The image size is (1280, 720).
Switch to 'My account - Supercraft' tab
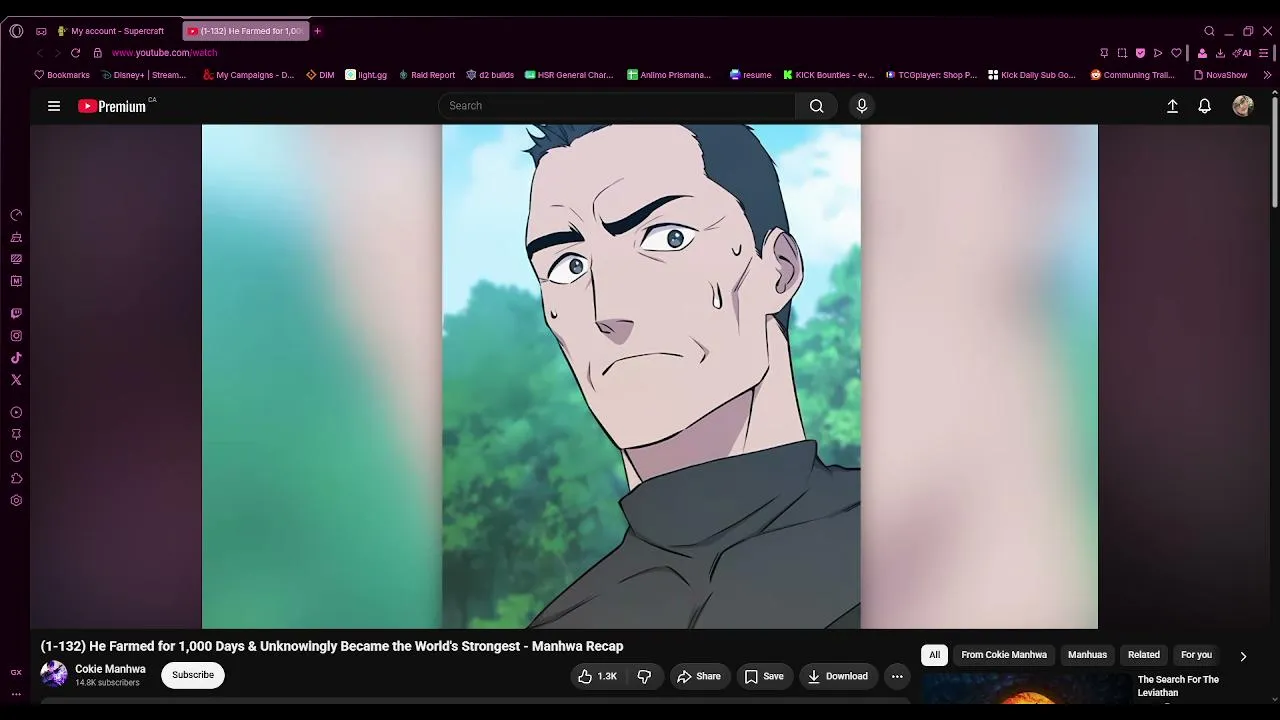pos(112,31)
